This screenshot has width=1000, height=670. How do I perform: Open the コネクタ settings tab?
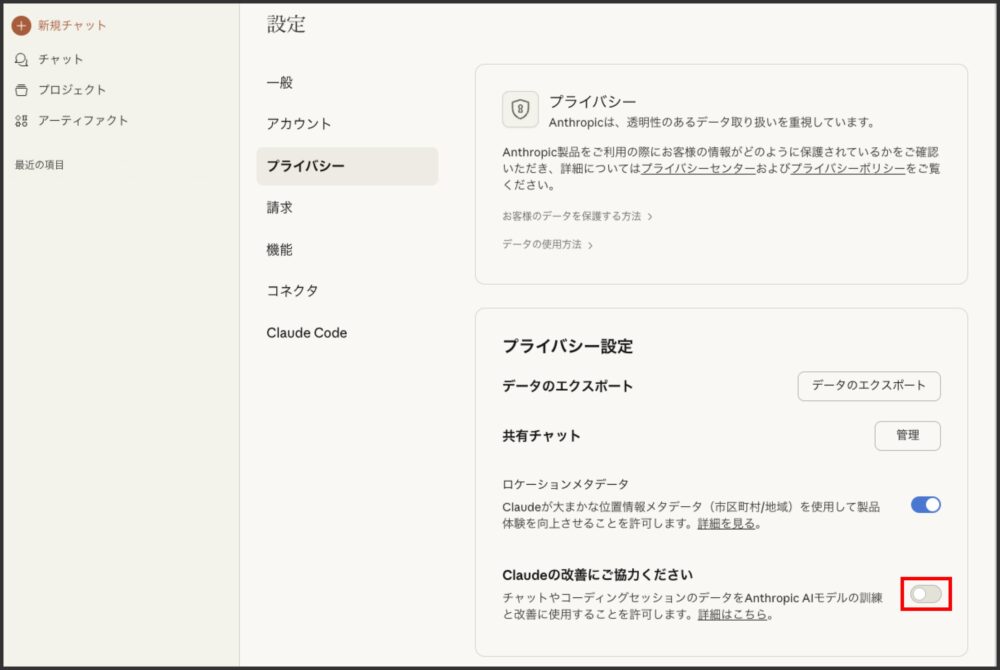[292, 291]
